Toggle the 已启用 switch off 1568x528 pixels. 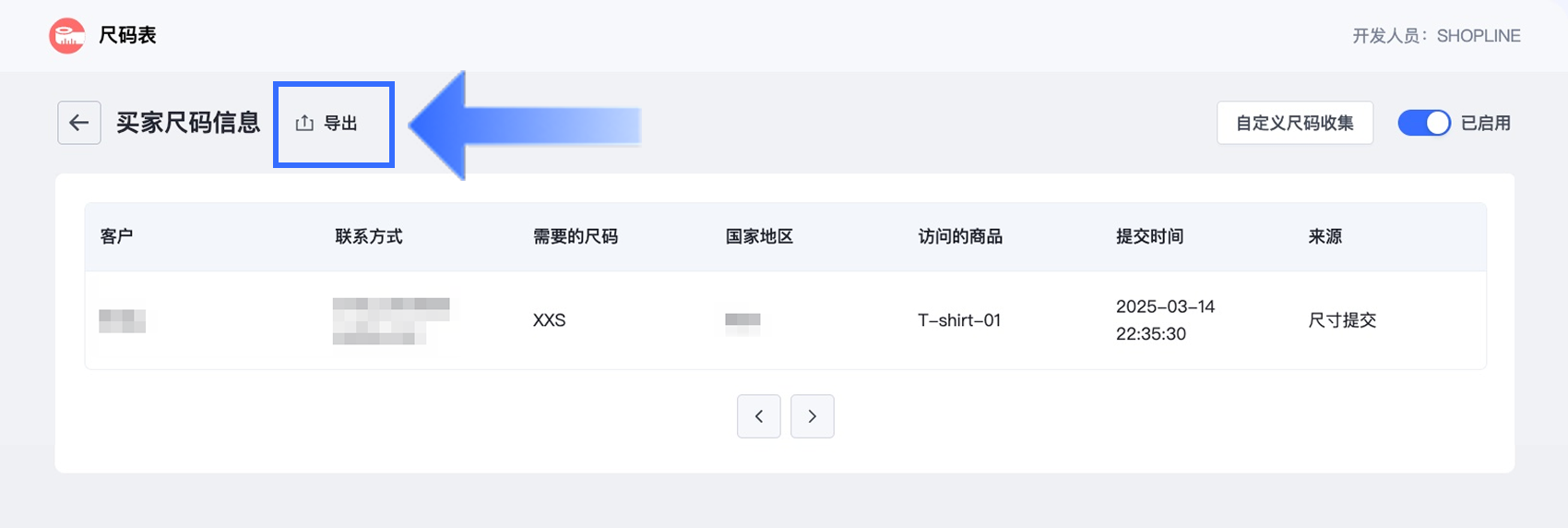pyautogui.click(x=1424, y=123)
